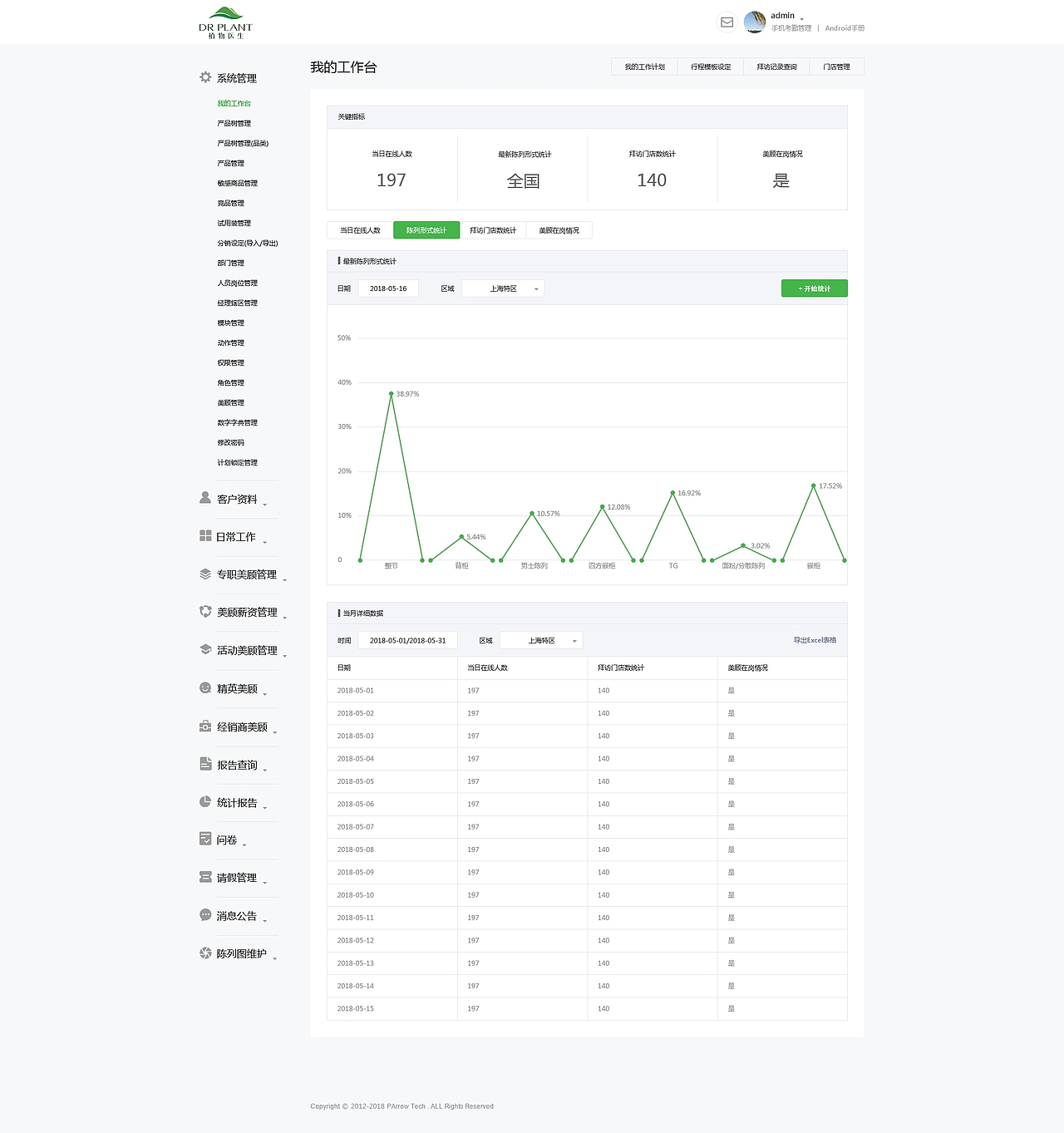Open 分销设定(导入/导出) menu item
The width and height of the screenshot is (1064, 1133).
(x=247, y=243)
